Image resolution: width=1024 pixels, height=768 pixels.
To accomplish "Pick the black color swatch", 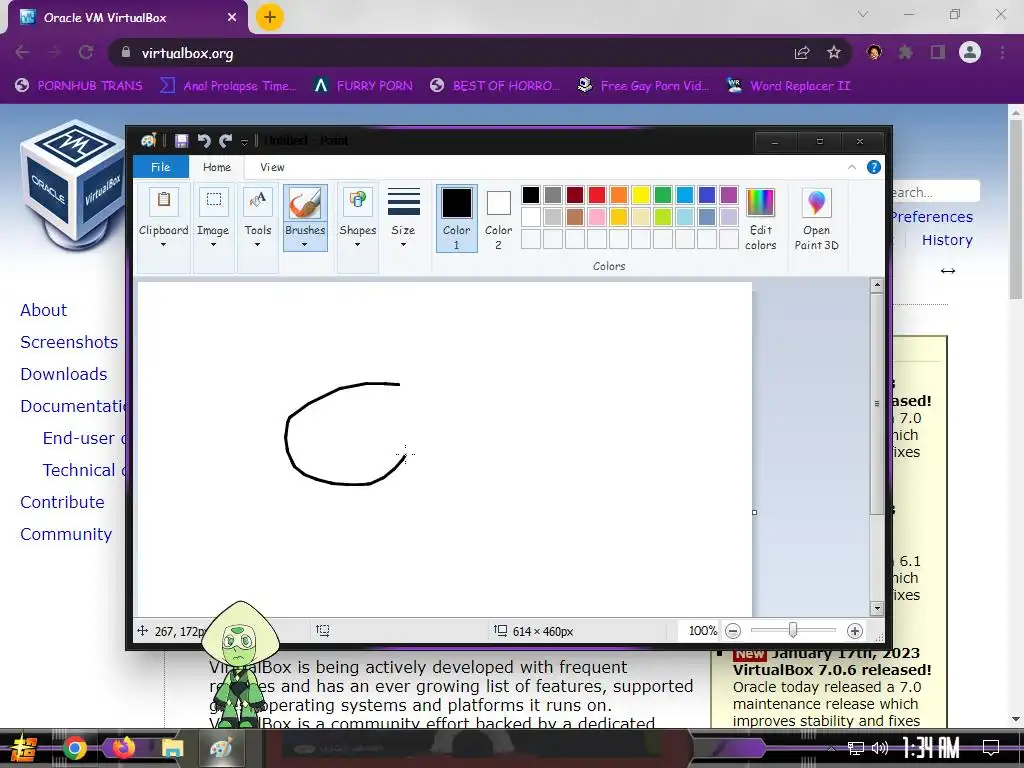I will (531, 195).
